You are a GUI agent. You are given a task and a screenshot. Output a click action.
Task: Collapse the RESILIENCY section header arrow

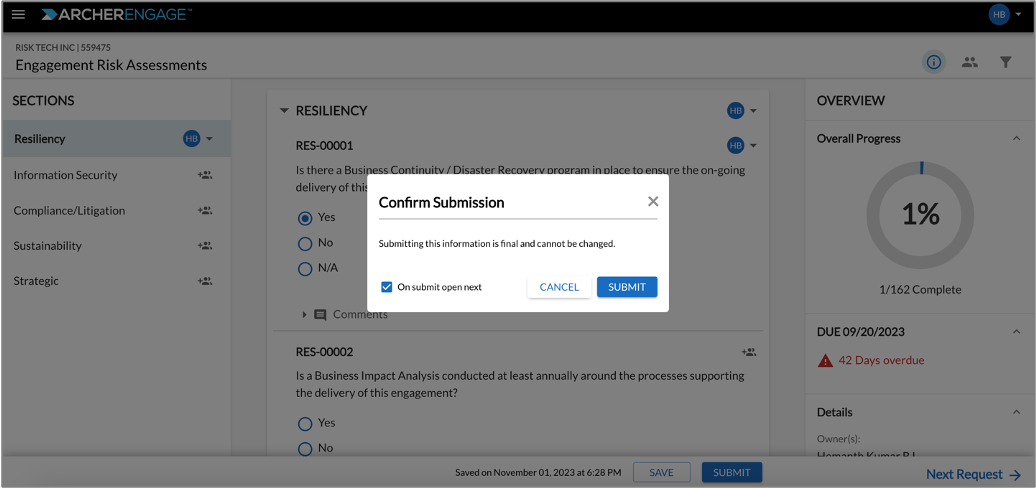(284, 111)
